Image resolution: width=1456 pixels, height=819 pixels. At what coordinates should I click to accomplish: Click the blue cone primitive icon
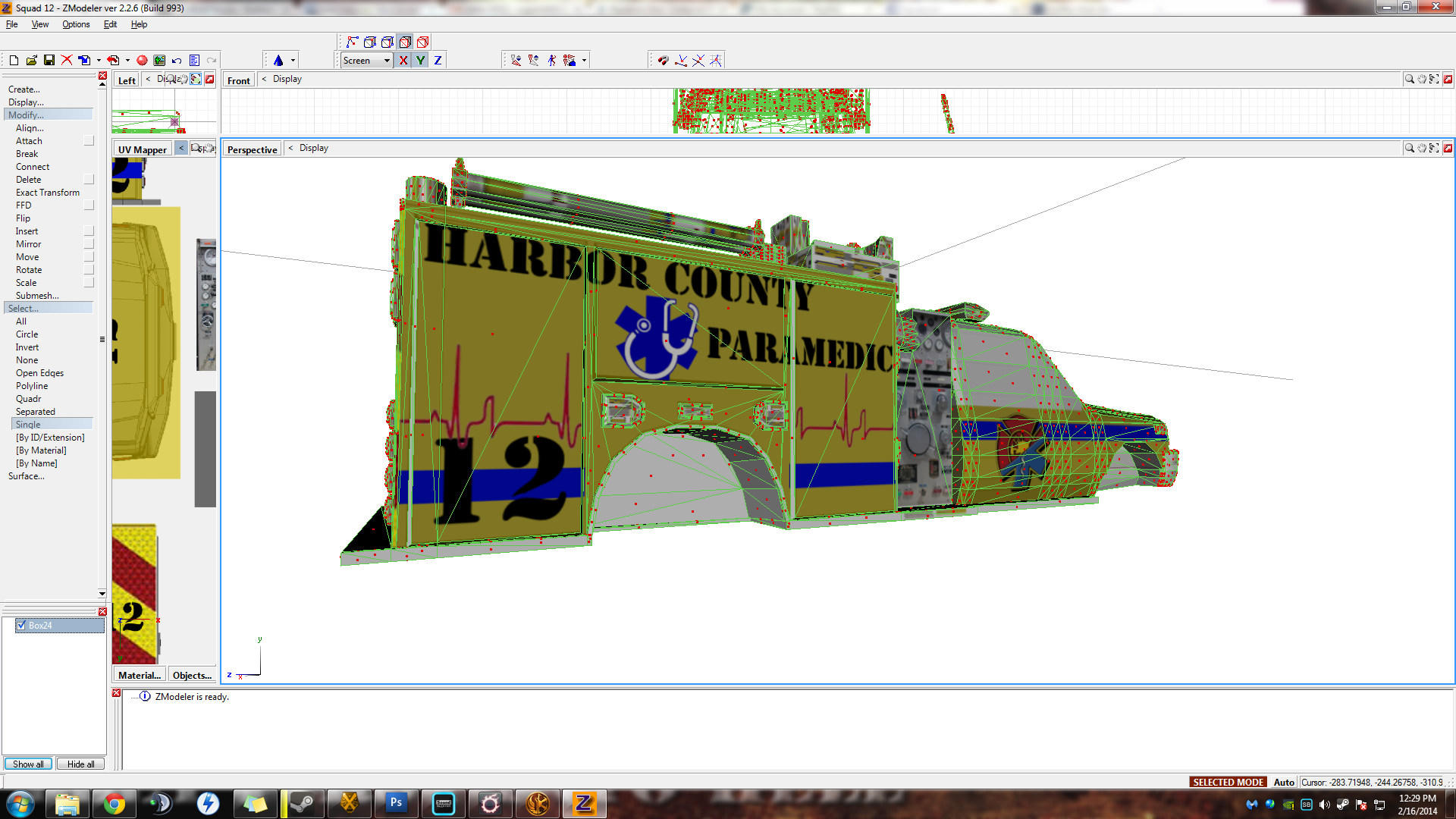click(x=278, y=61)
